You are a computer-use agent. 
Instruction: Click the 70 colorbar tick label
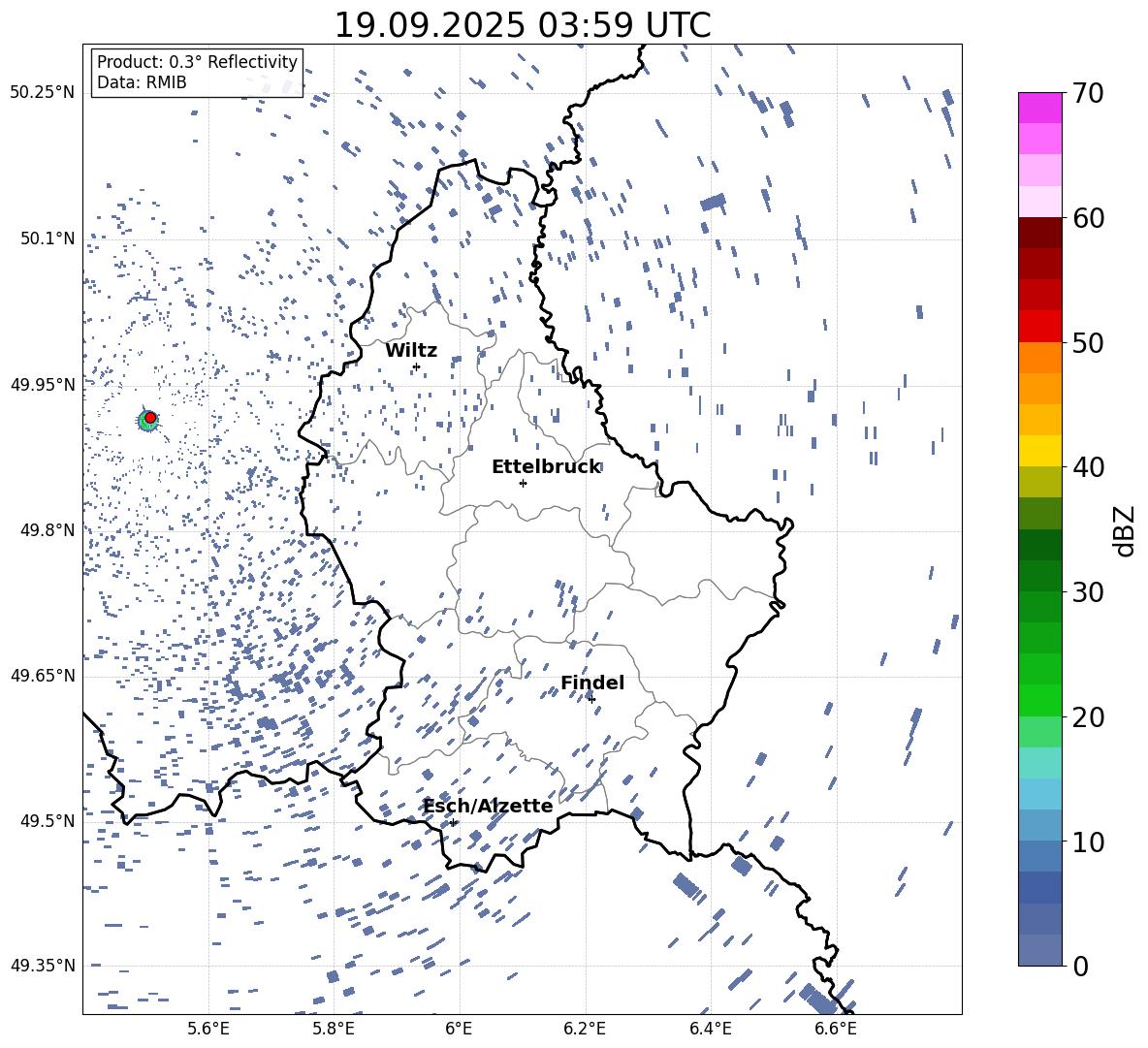point(1088,93)
